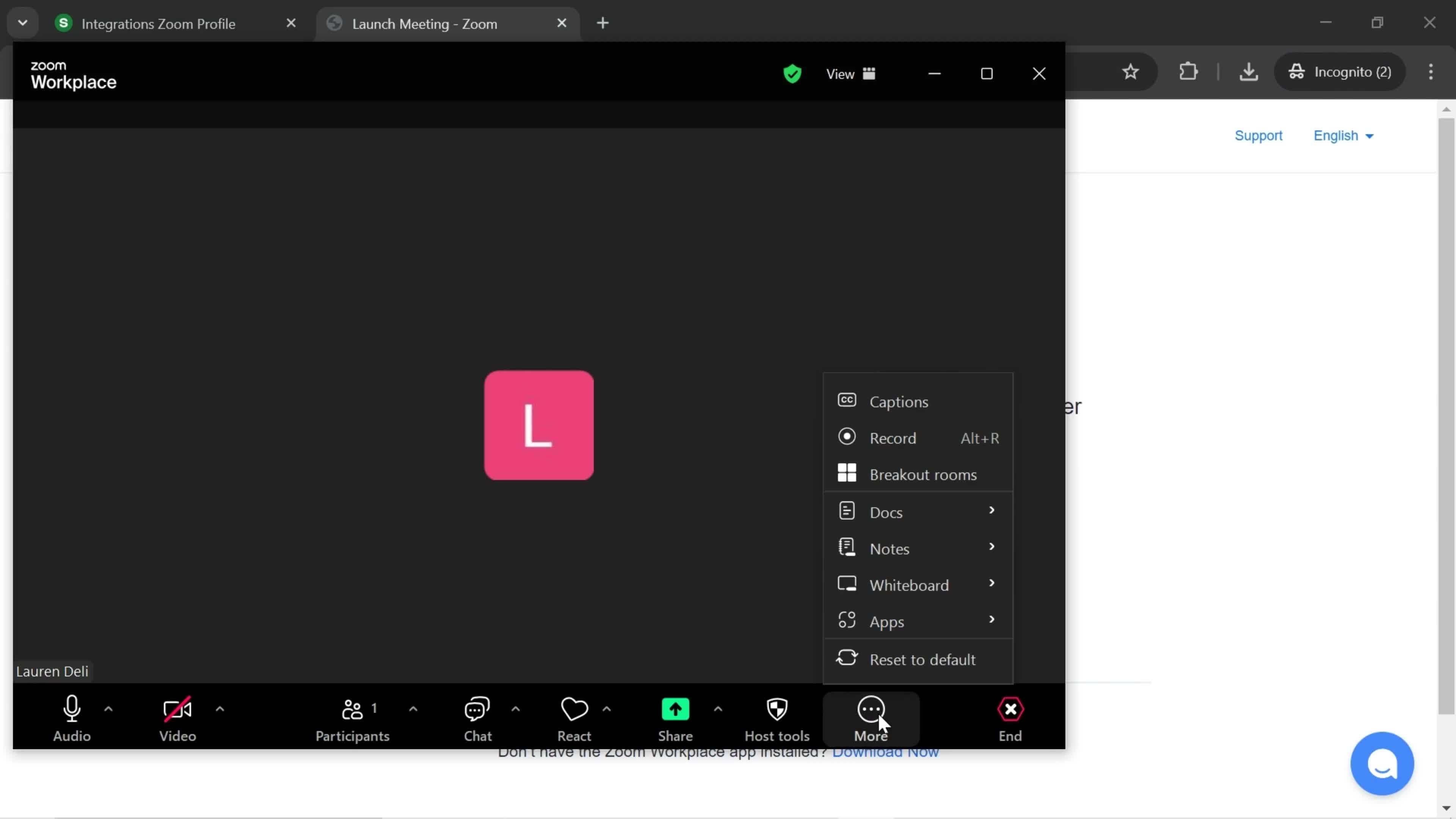Open the View layout options

(x=850, y=74)
